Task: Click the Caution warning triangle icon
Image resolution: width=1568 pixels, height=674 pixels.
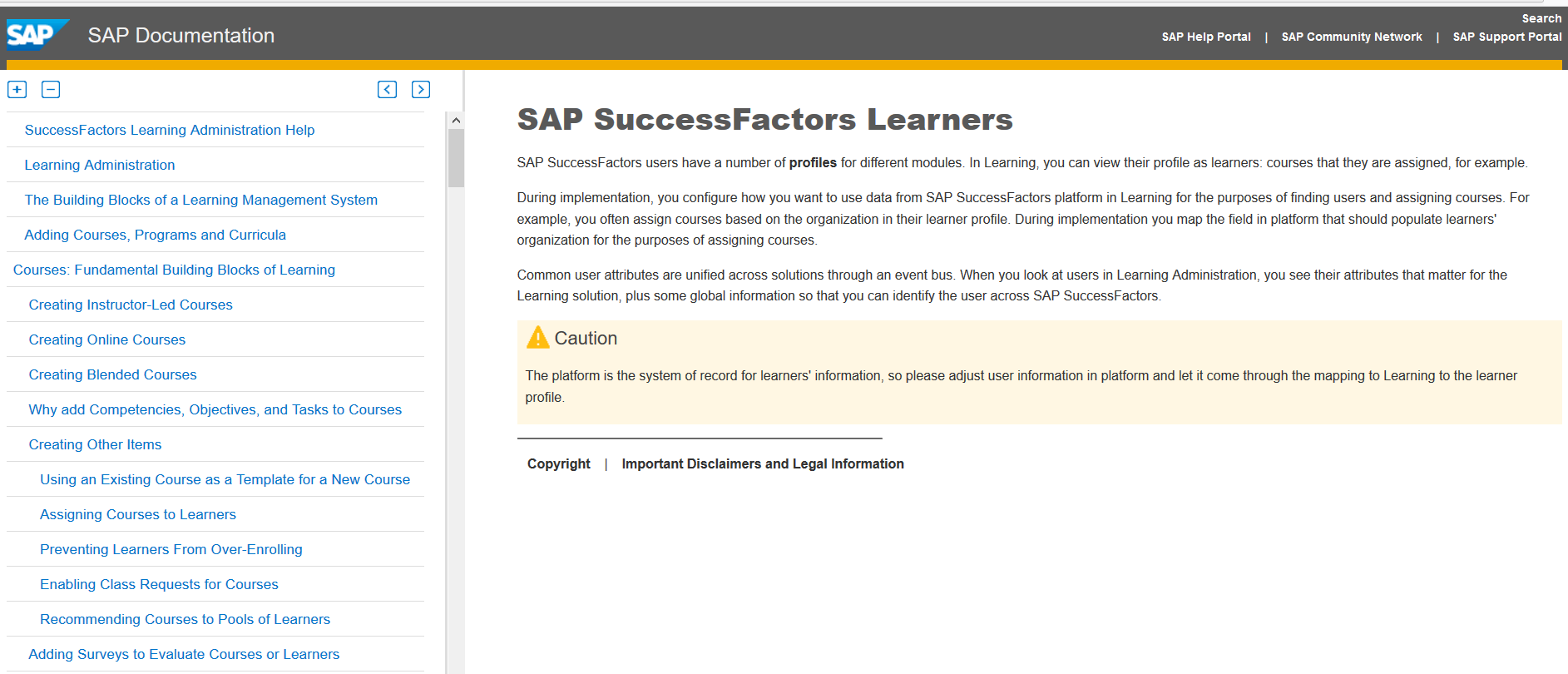Action: coord(537,337)
